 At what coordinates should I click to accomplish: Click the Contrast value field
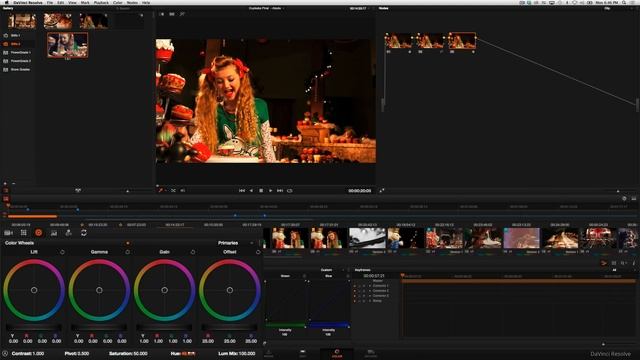[x=38, y=353]
